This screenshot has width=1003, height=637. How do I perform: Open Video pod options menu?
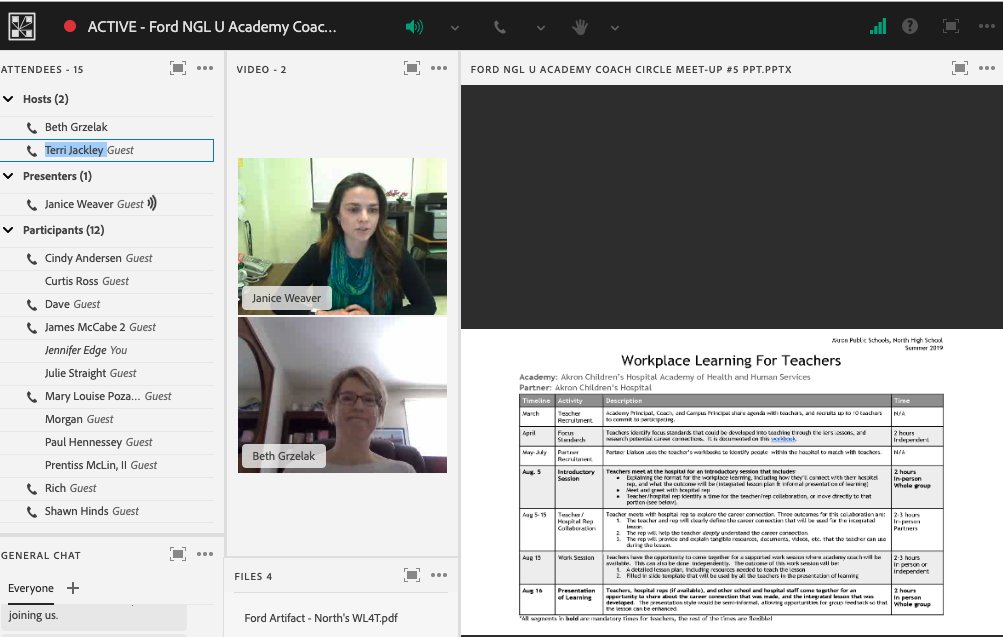click(439, 68)
